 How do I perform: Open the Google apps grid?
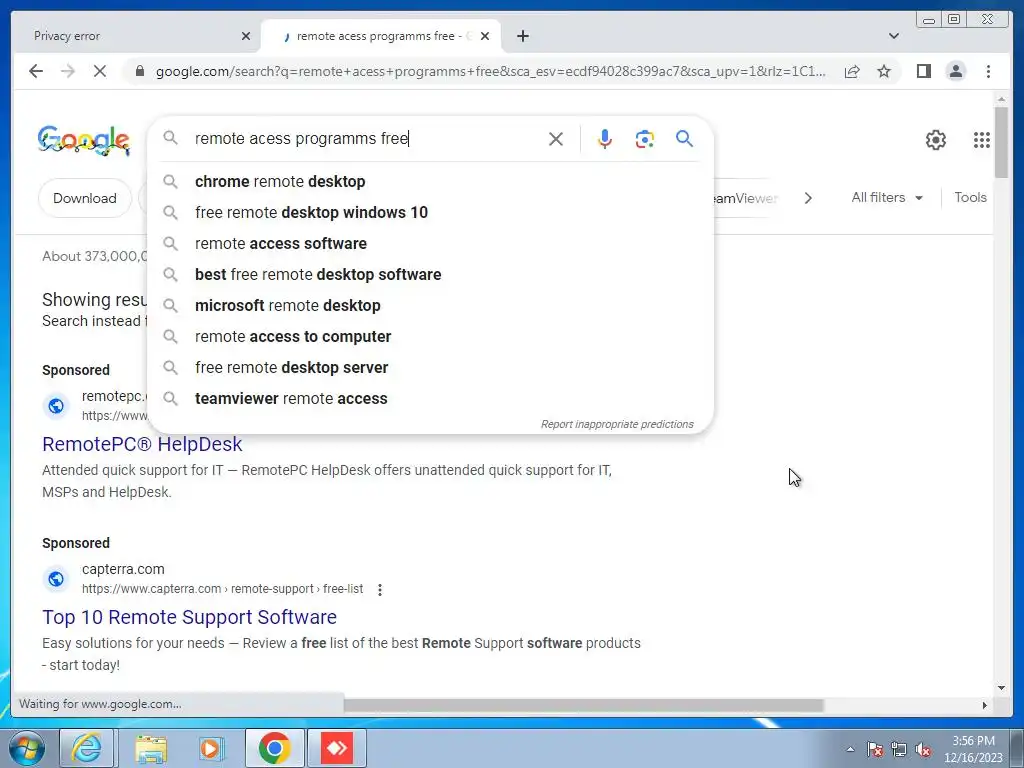coord(982,140)
